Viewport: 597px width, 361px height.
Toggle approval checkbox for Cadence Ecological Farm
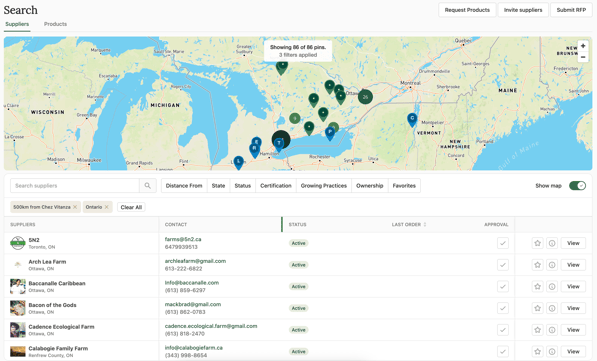click(x=503, y=330)
